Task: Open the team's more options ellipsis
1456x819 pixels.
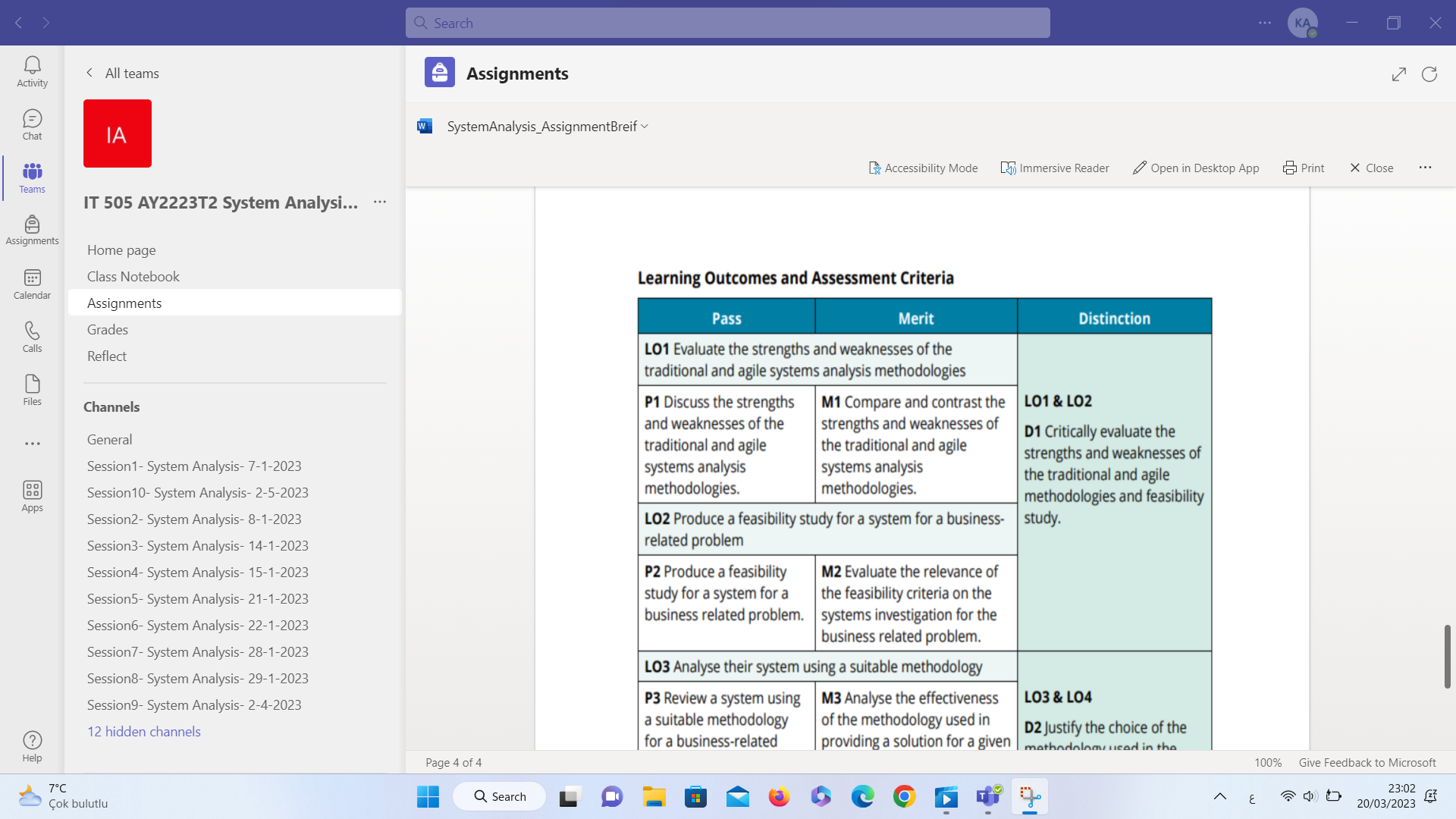Action: 380,202
